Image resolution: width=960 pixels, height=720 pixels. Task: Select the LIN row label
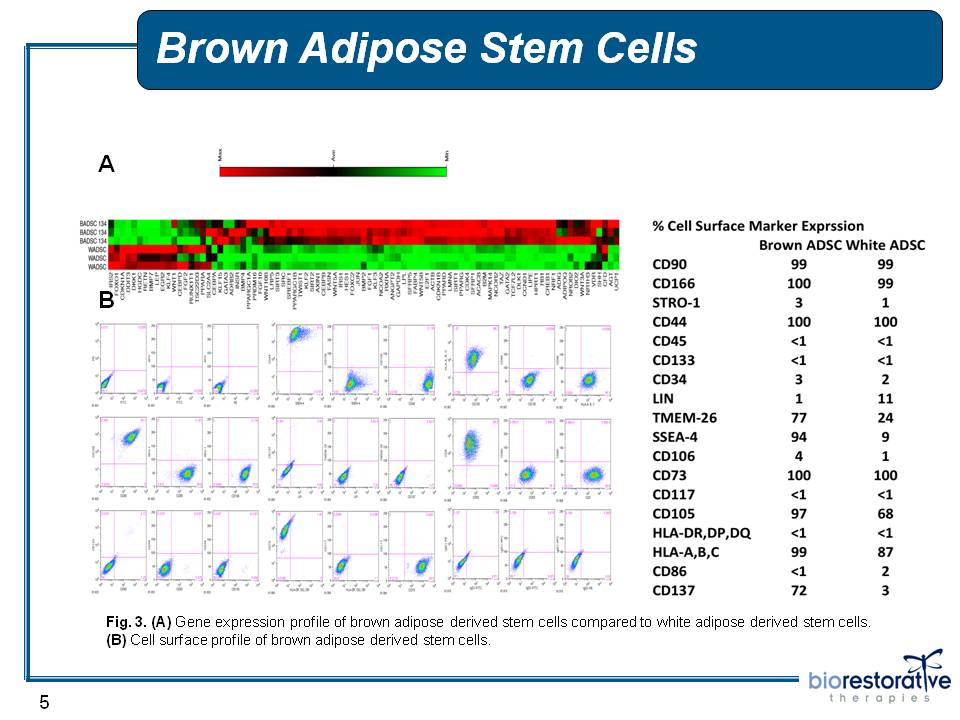[x=663, y=399]
